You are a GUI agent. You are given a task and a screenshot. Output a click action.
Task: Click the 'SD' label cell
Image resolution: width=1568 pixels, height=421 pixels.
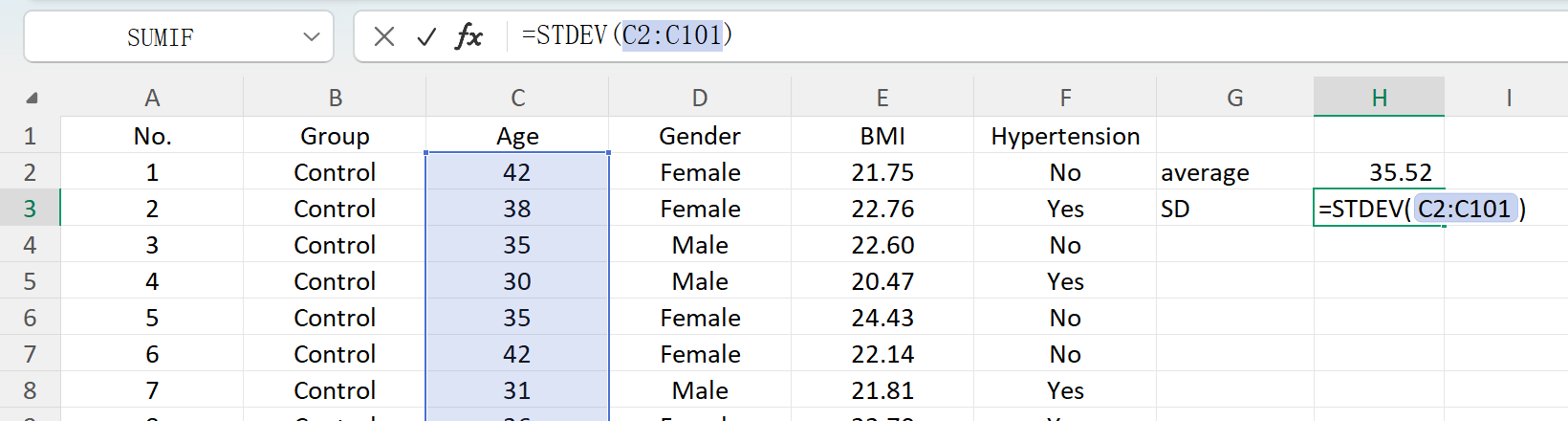[1235, 209]
